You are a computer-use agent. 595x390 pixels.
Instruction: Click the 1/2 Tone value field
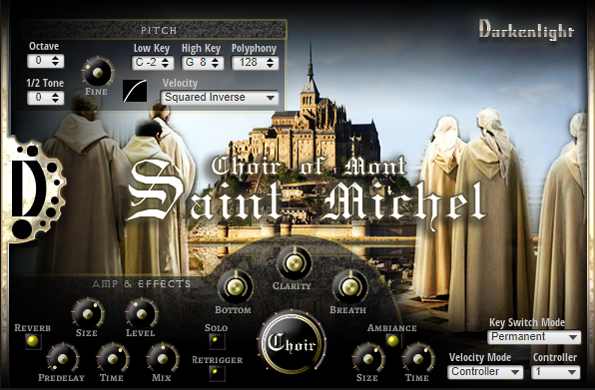39,98
